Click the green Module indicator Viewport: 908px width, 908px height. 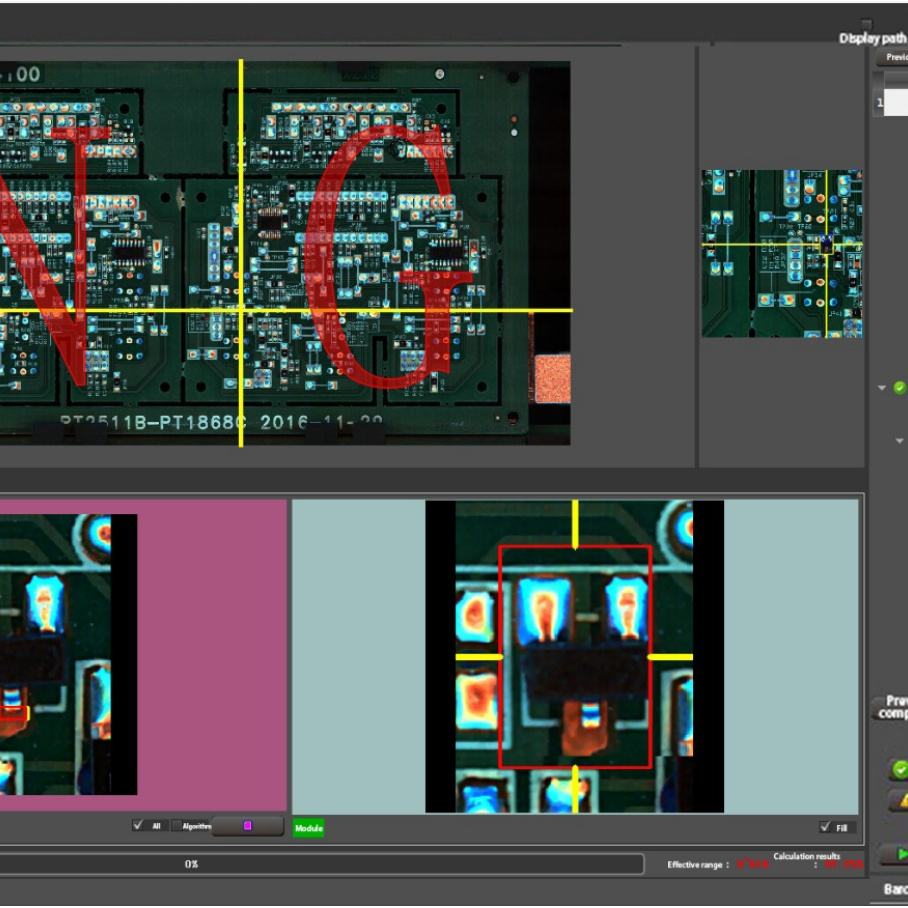(x=308, y=828)
